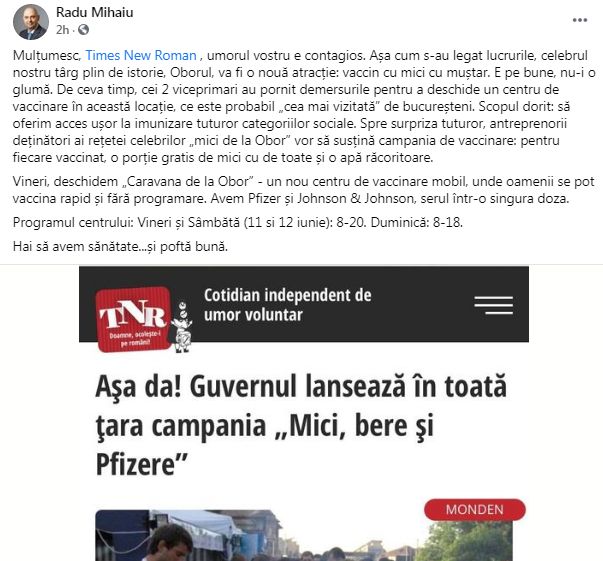
Task: Open the post options three-dots menu
Action: point(580,20)
